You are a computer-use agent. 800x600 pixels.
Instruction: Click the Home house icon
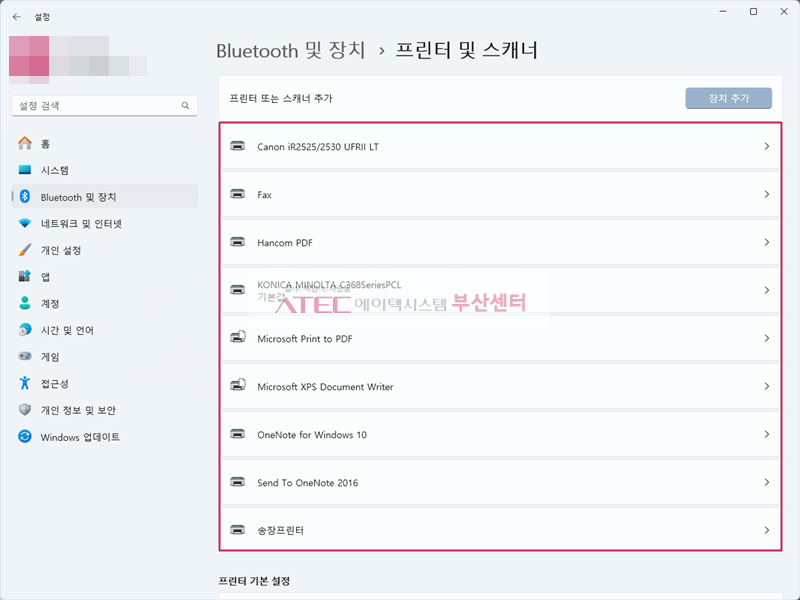(x=24, y=143)
